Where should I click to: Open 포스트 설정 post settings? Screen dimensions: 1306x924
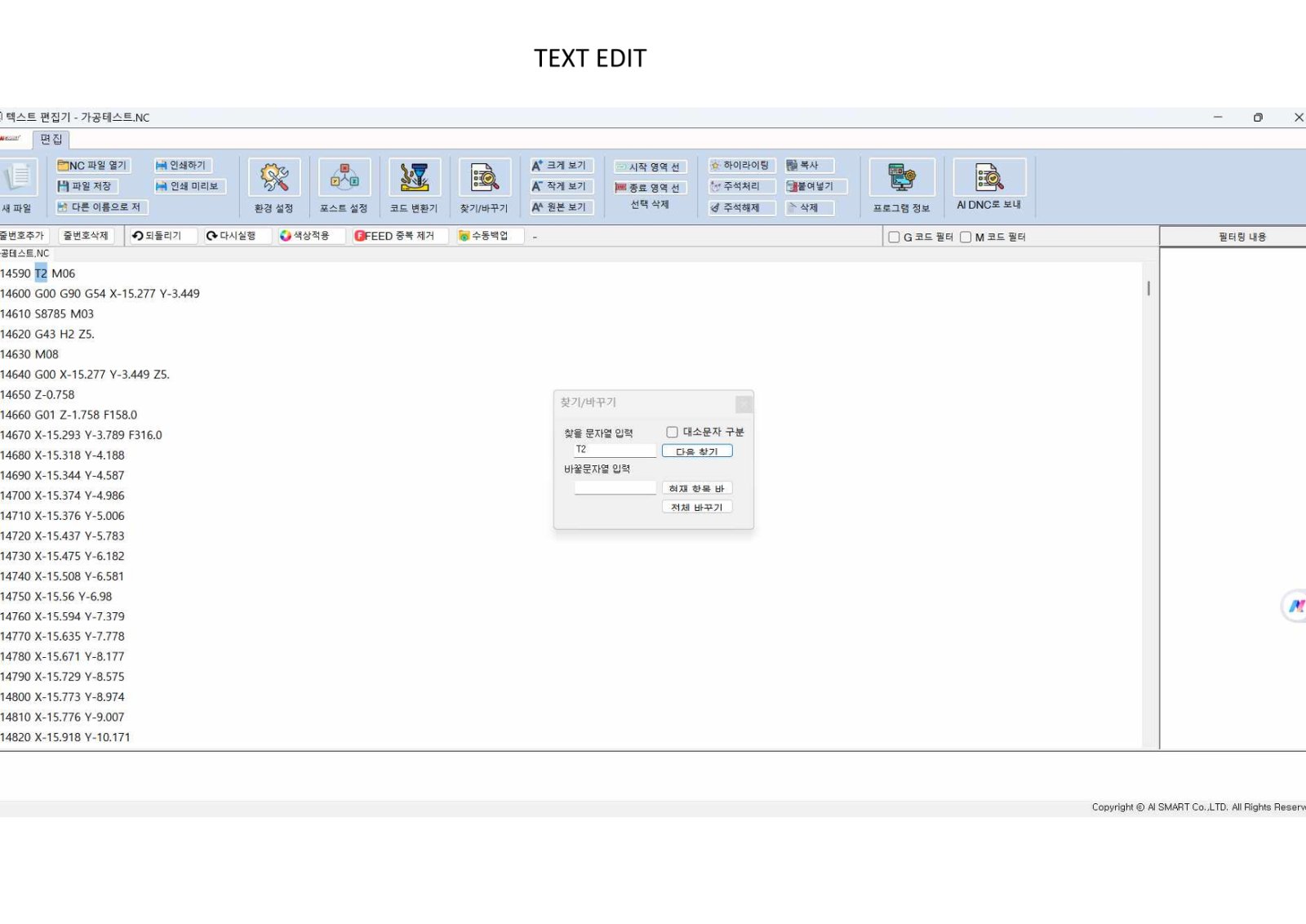click(x=344, y=187)
